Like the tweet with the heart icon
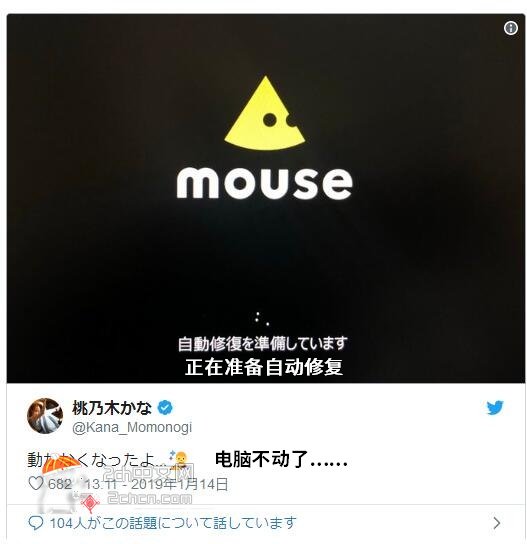The image size is (527, 544). [x=36, y=483]
